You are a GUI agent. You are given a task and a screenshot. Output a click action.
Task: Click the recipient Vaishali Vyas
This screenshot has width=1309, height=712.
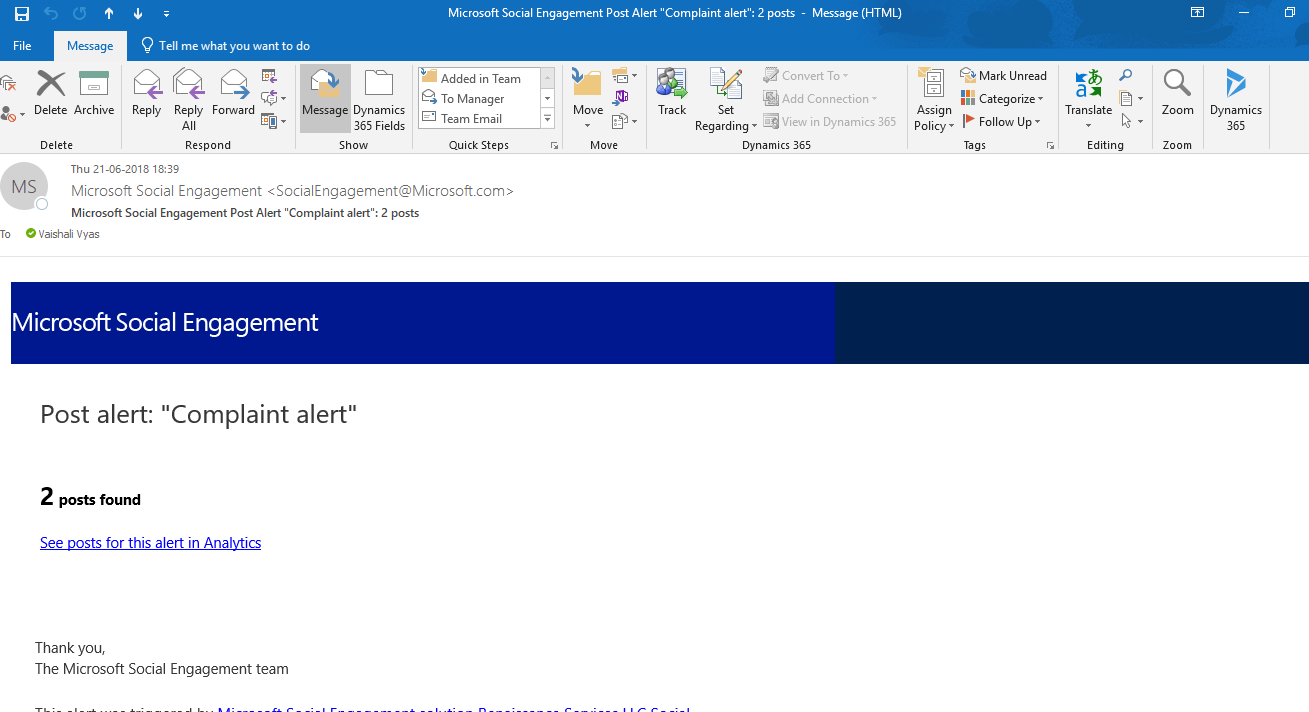(69, 234)
